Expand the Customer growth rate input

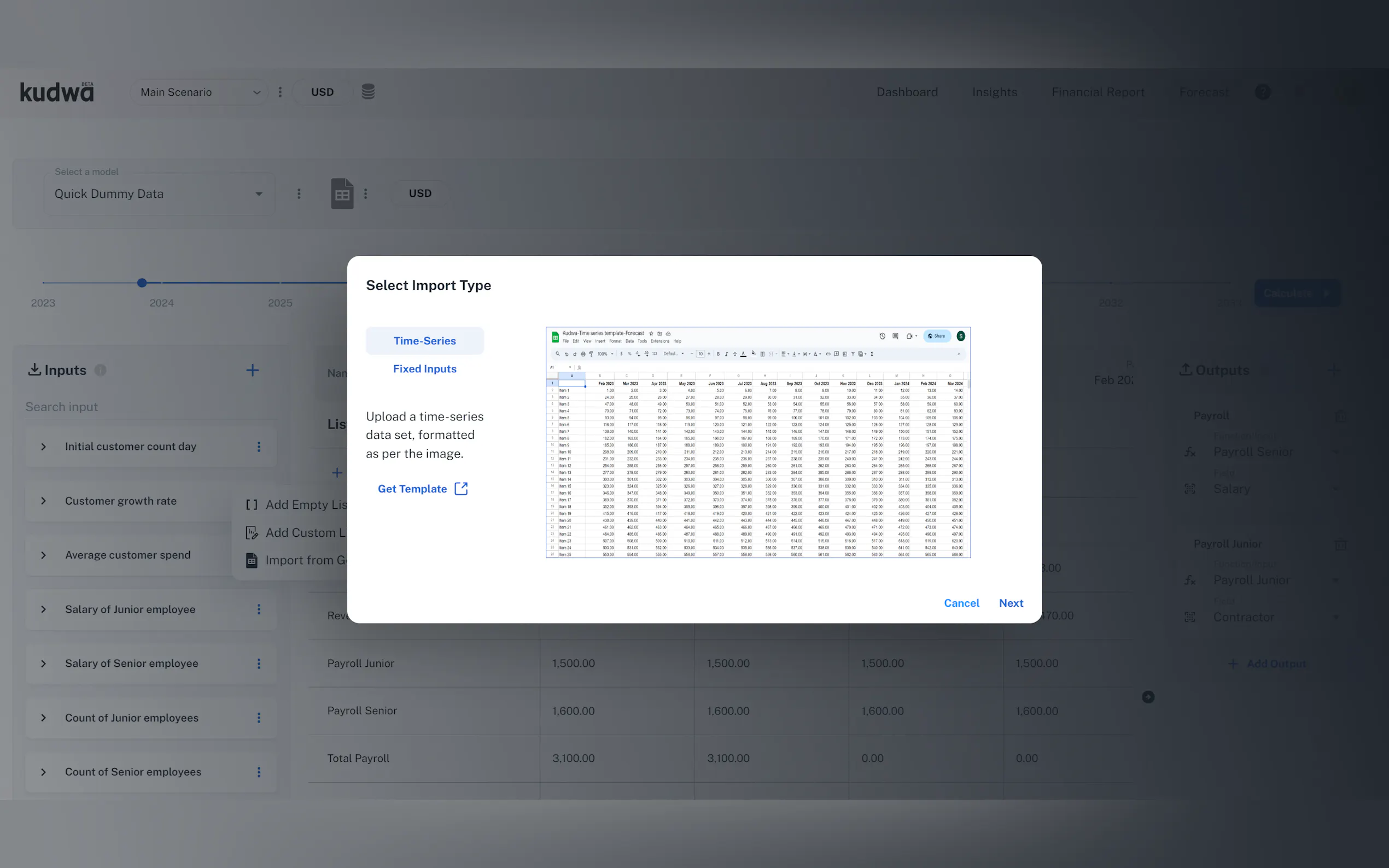(44, 501)
